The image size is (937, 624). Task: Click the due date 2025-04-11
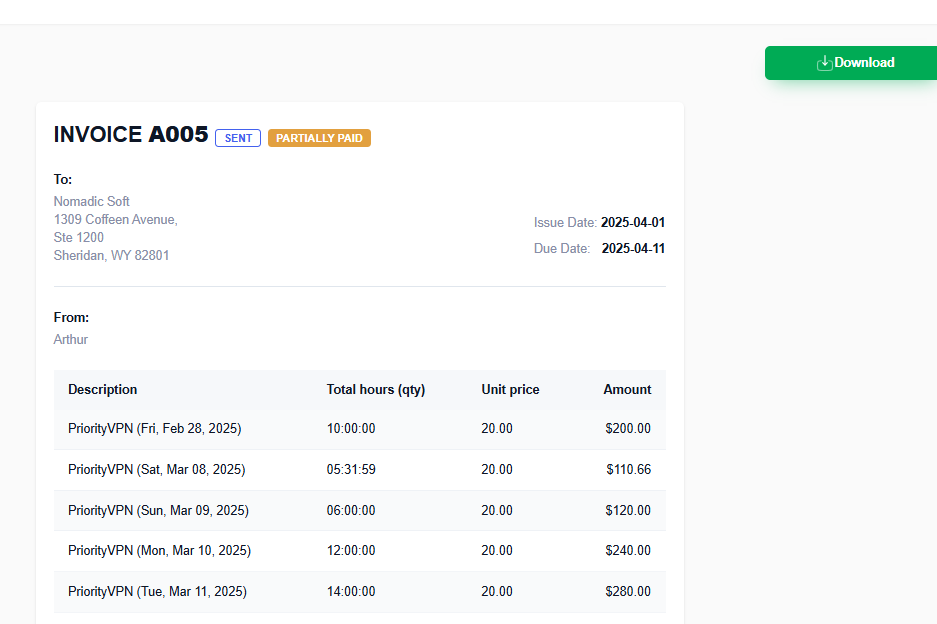coord(633,249)
